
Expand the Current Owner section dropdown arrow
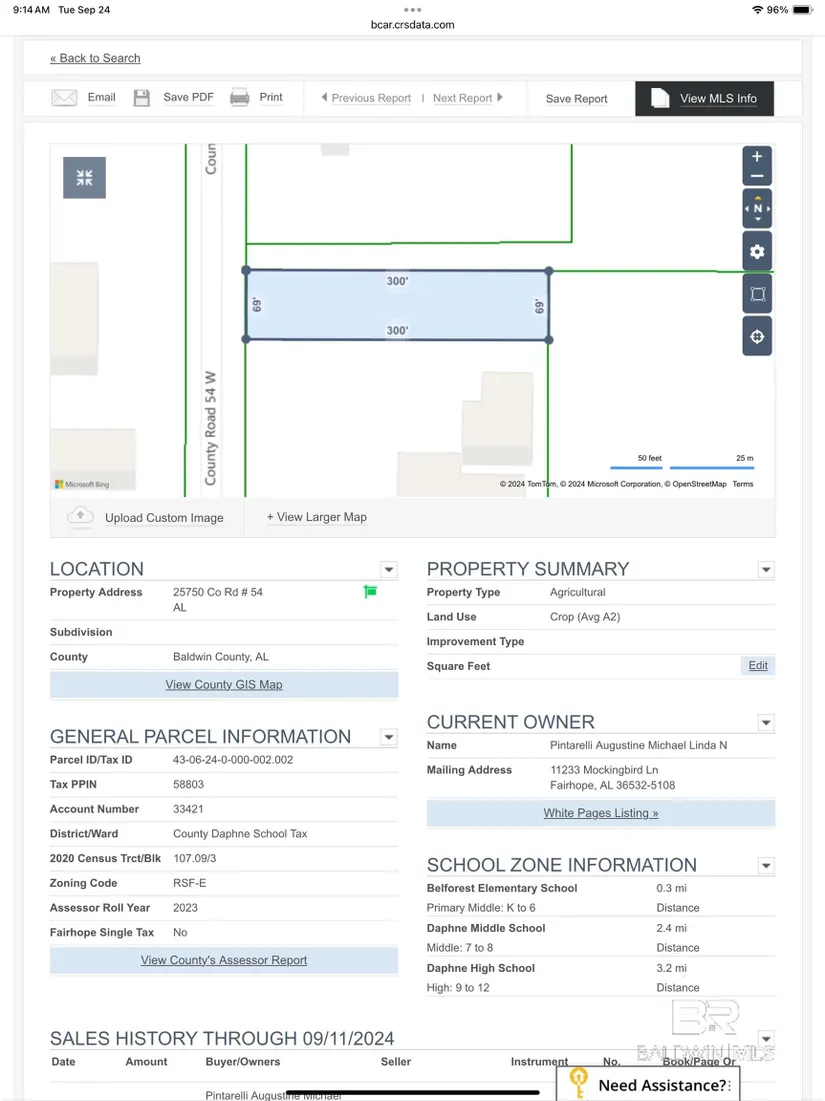(766, 723)
